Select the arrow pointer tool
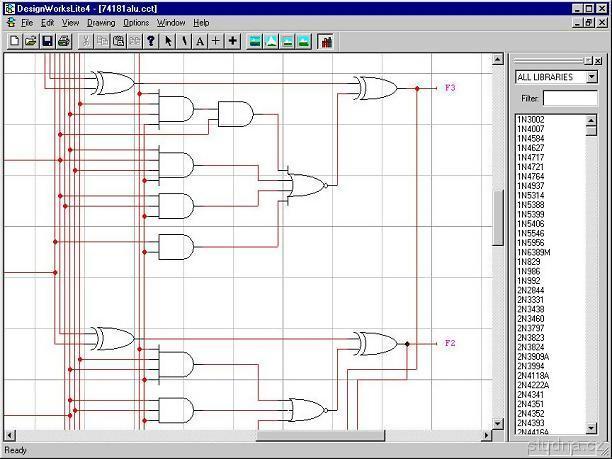Screen dimensions: 612x459 pos(168,41)
